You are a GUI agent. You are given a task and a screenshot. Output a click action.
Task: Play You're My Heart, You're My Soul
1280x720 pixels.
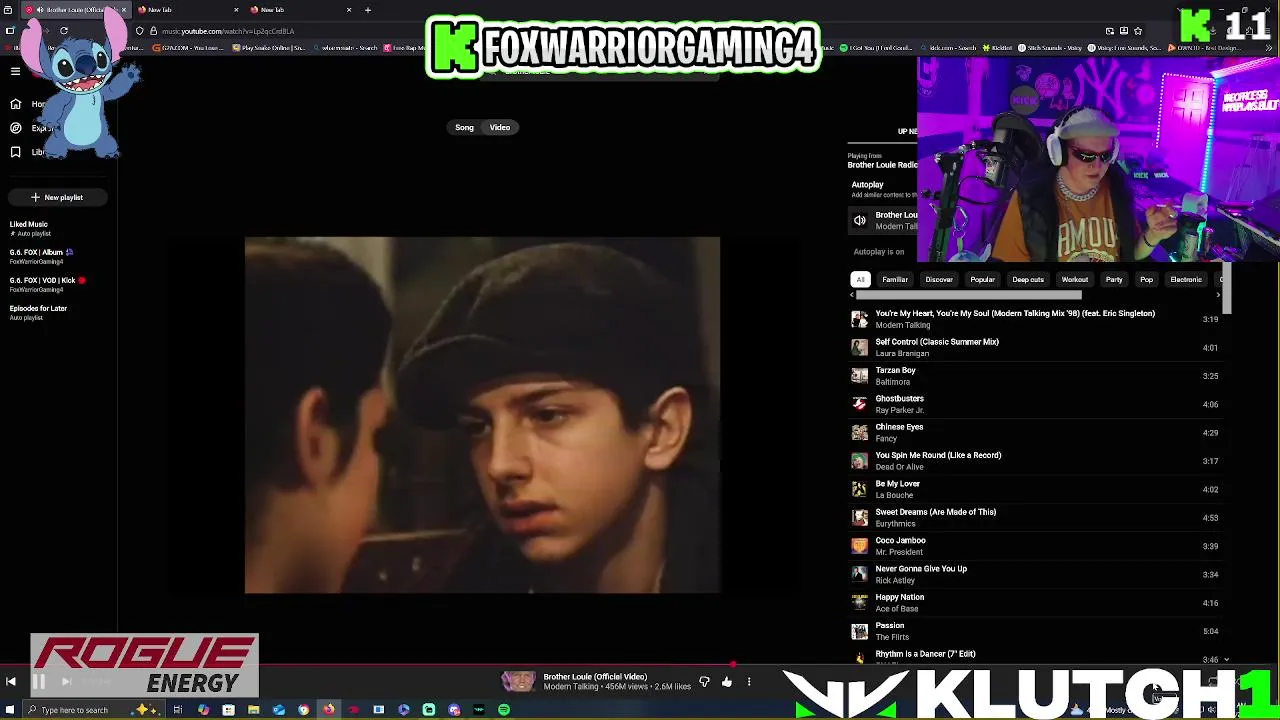pyautogui.click(x=1035, y=318)
